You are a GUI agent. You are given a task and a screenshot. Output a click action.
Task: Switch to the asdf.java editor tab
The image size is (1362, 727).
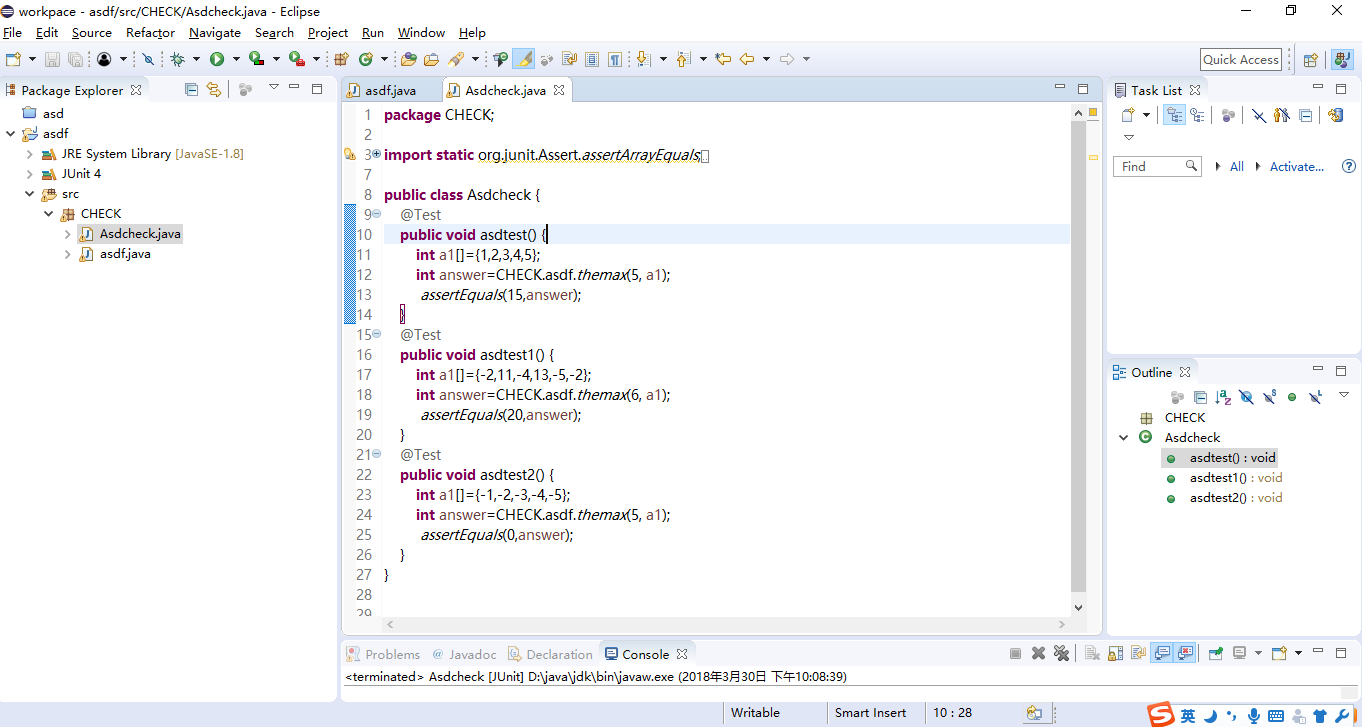point(389,90)
